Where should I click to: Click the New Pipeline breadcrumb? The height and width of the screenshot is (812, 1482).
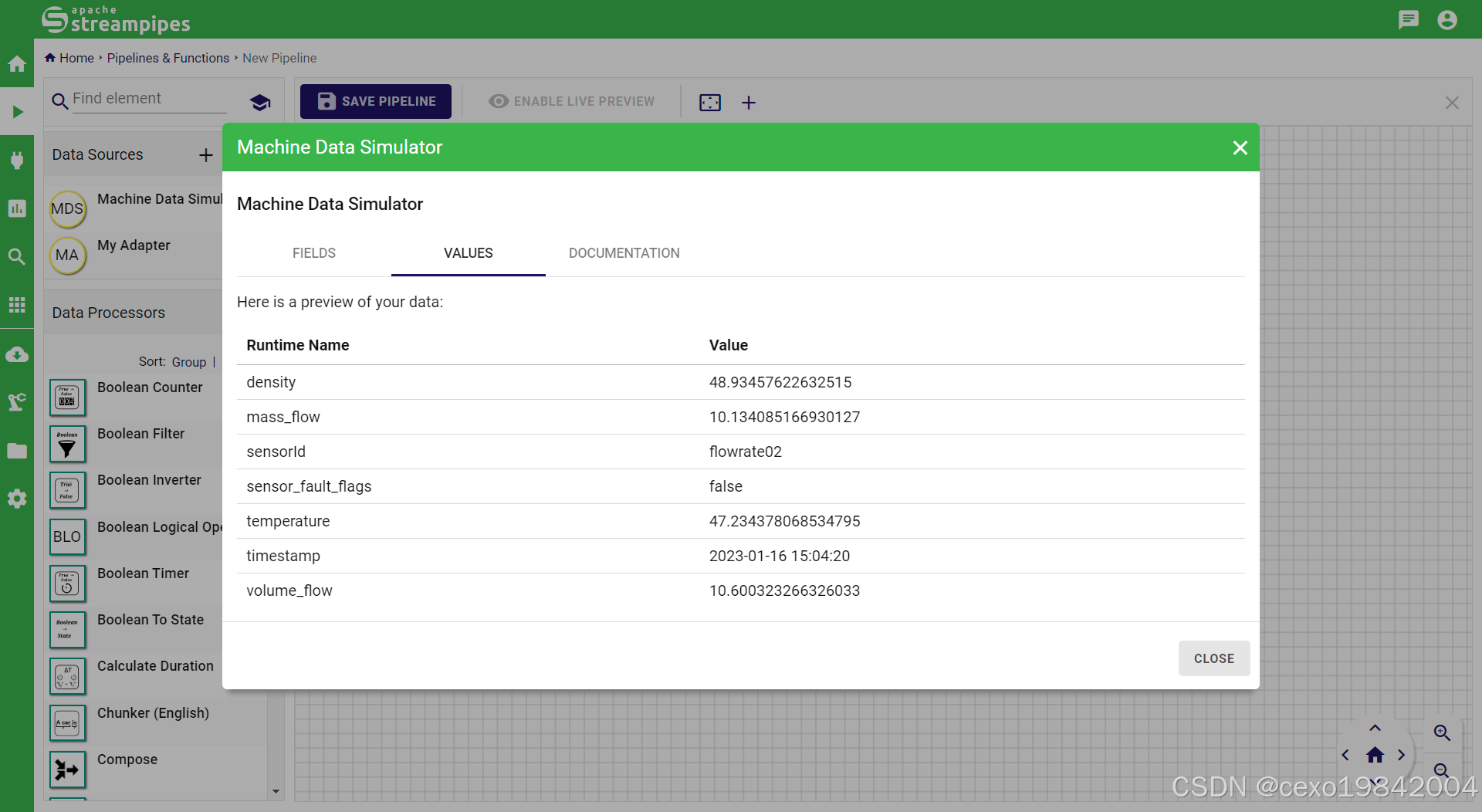pos(279,58)
